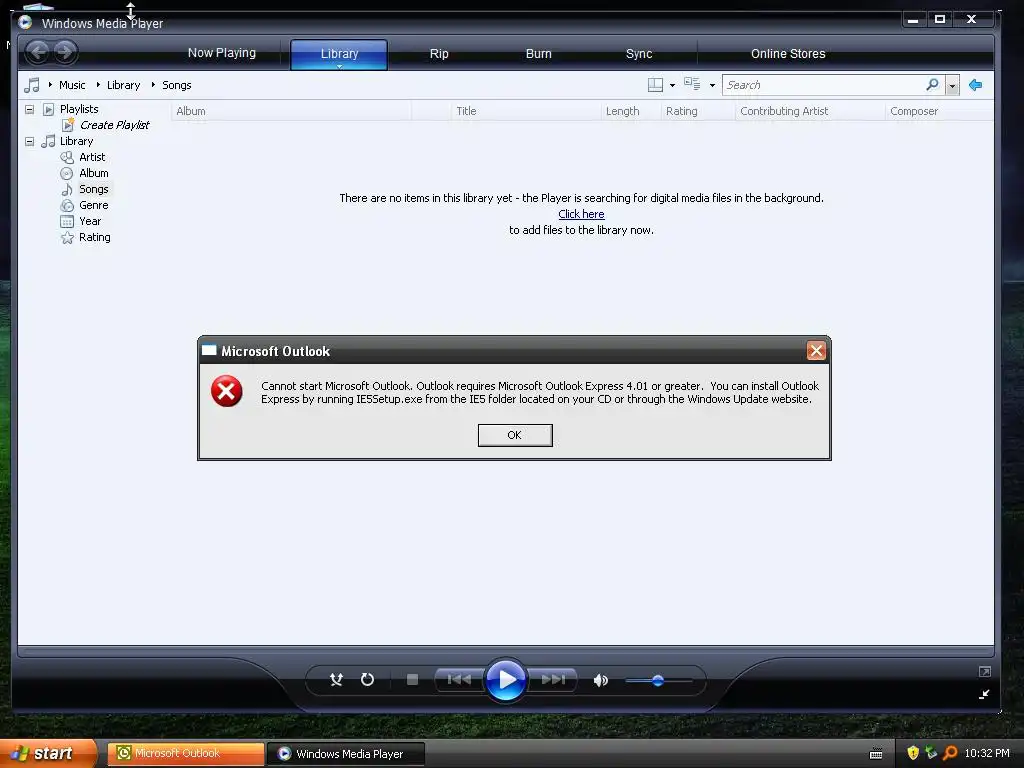Turn repeat on
Image resolution: width=1024 pixels, height=768 pixels.
click(x=368, y=680)
